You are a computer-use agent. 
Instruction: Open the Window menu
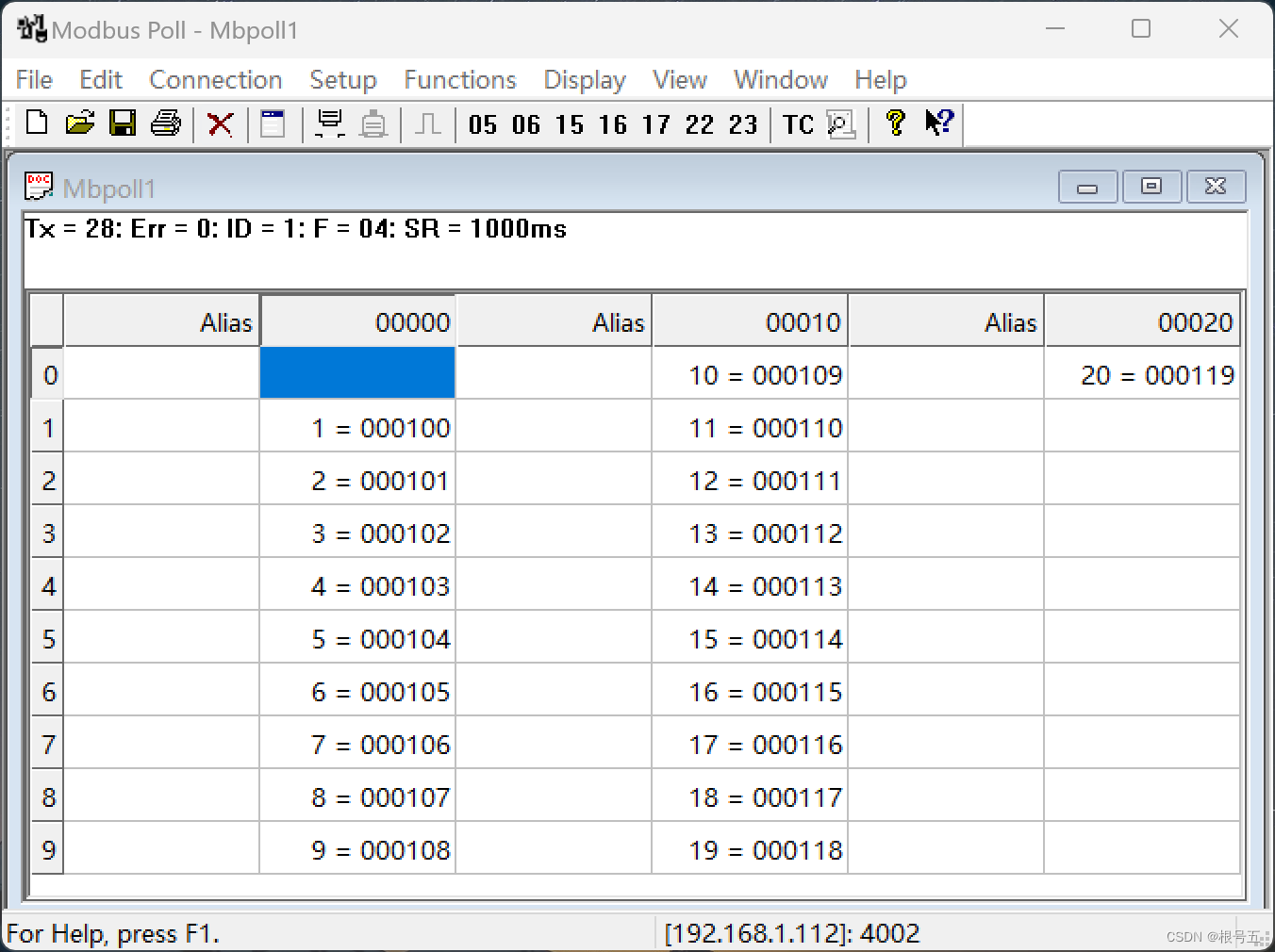pos(781,80)
